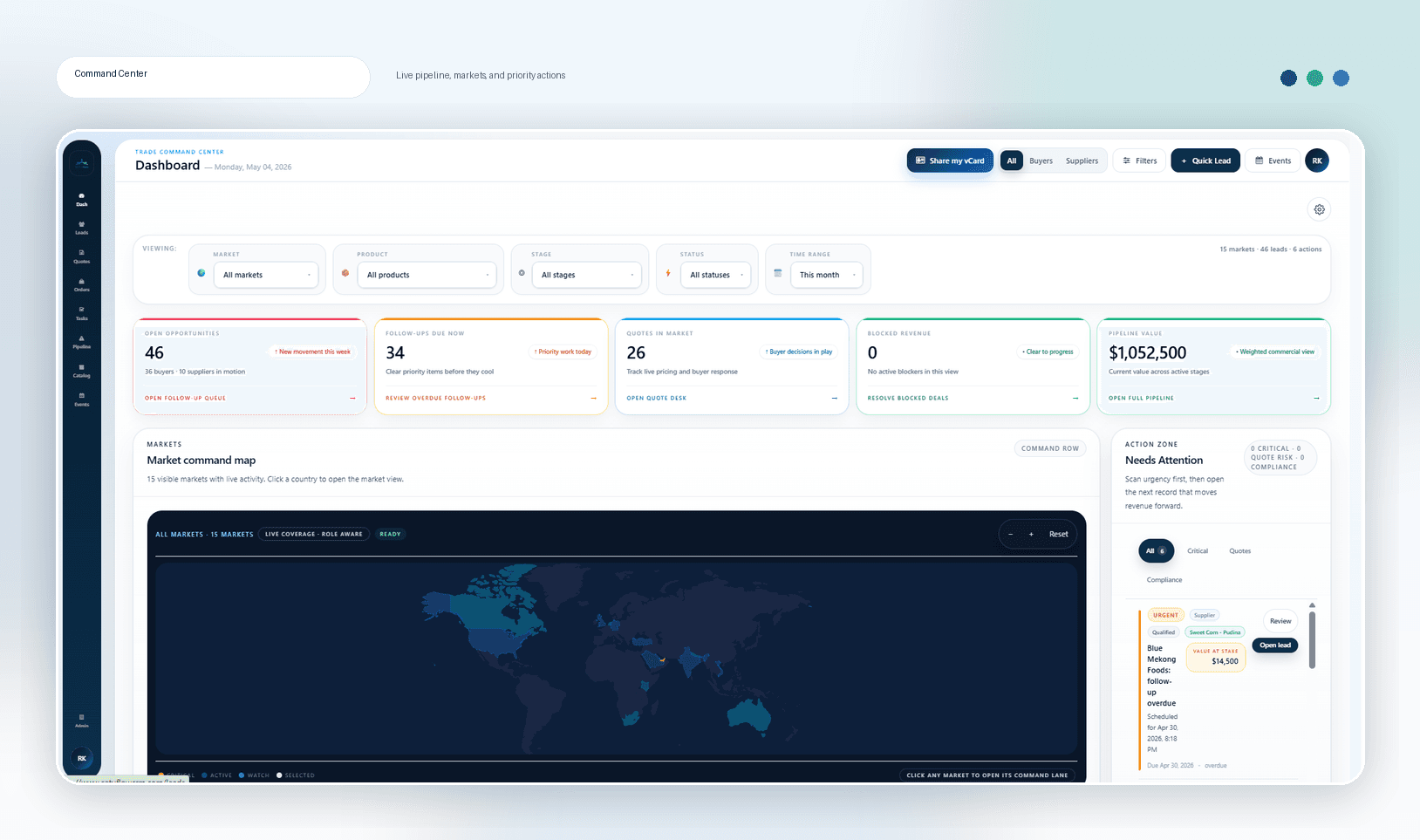
Task: Click the RK avatar at sidebar bottom
Action: [x=82, y=758]
